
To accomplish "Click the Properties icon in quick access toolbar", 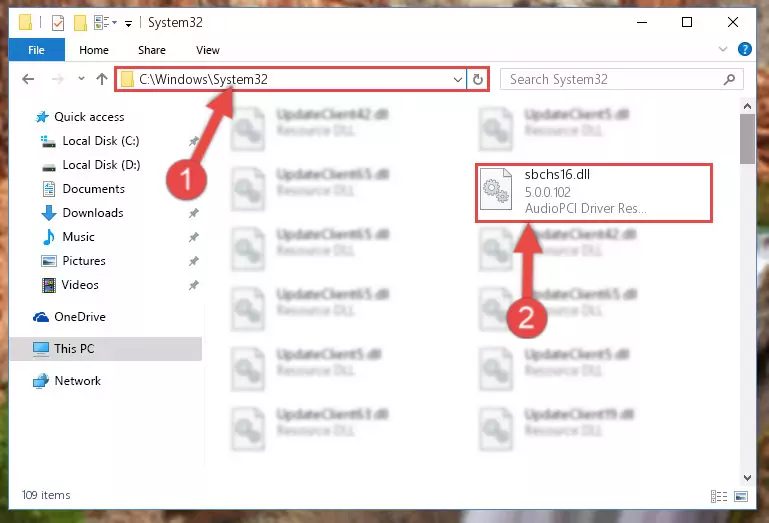I will (58, 23).
